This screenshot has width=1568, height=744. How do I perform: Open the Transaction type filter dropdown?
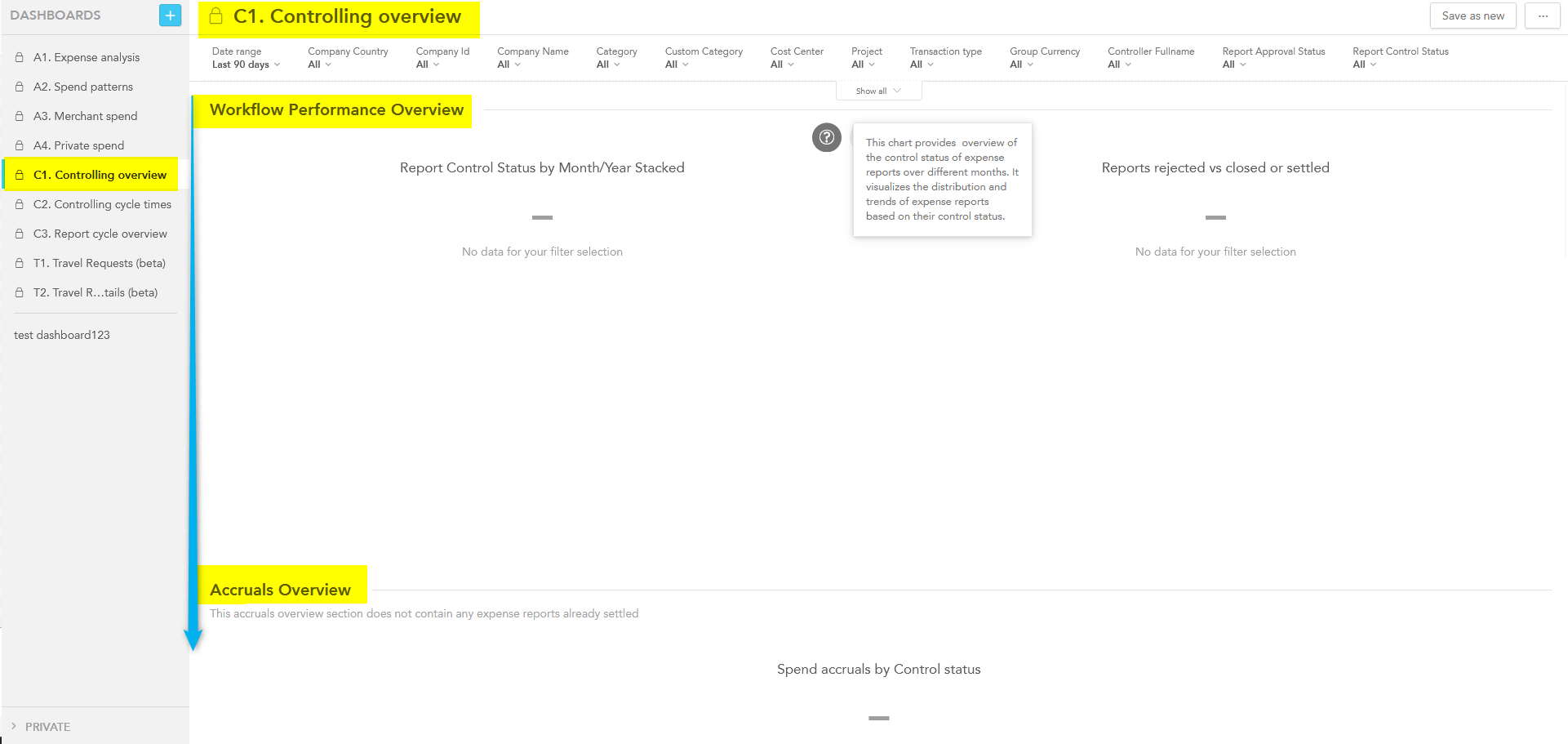[x=945, y=58]
